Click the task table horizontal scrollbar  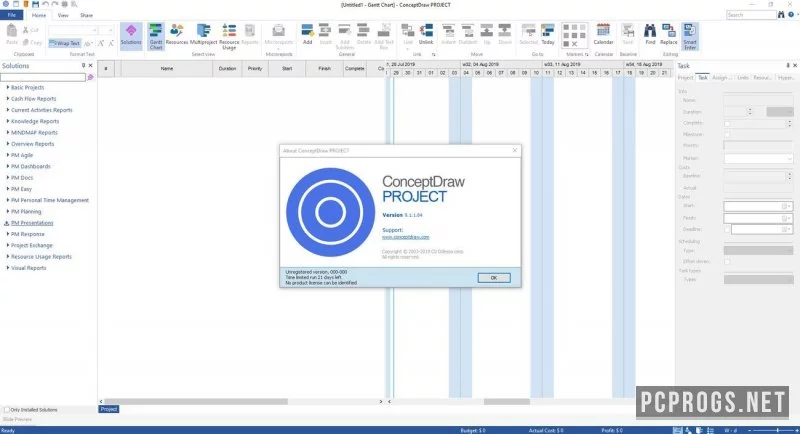coord(195,401)
